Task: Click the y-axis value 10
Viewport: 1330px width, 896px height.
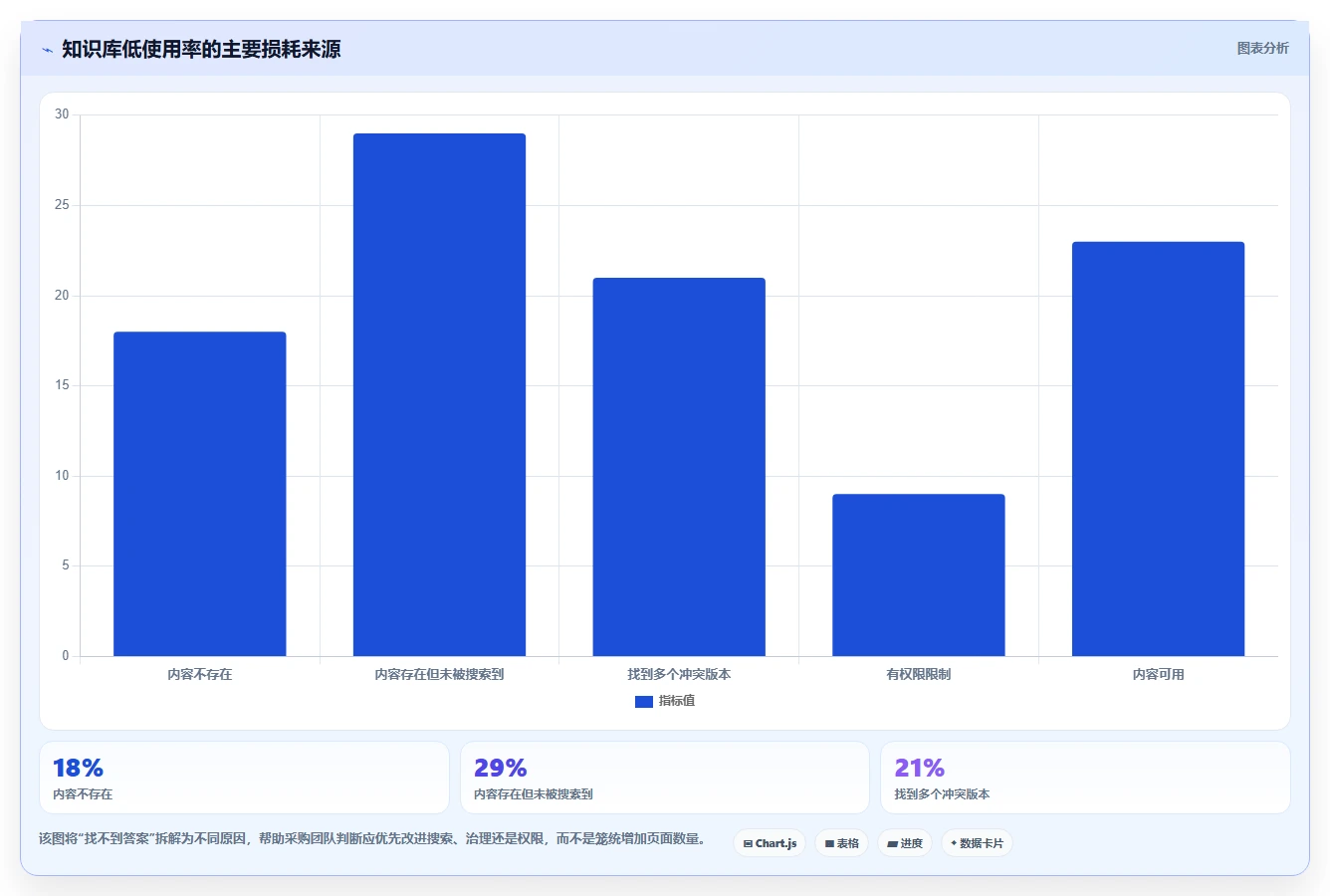Action: (63, 476)
